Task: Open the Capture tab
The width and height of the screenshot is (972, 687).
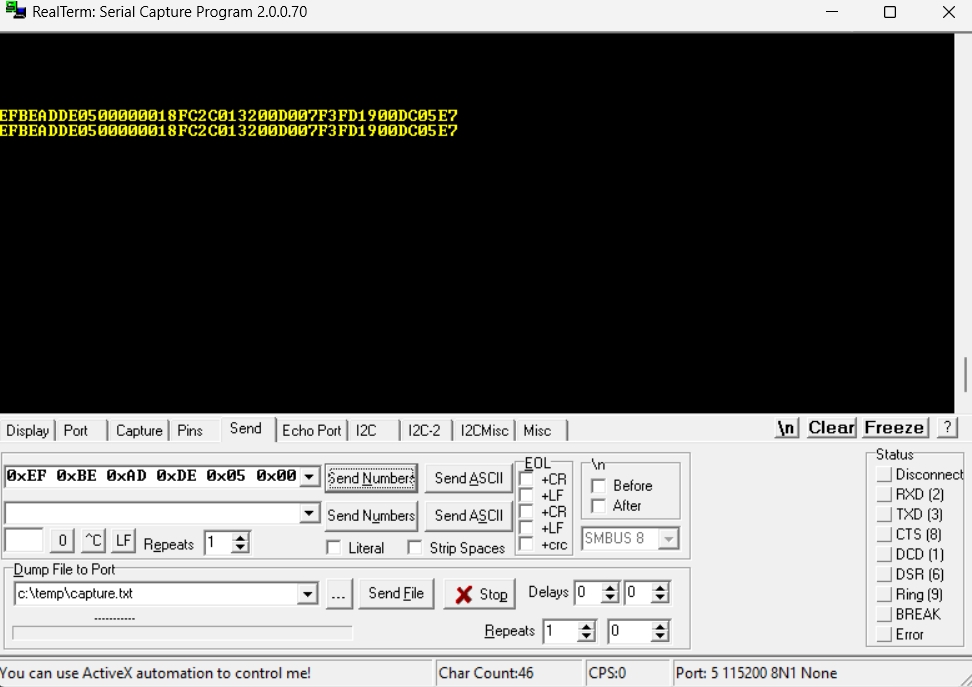Action: click(138, 430)
